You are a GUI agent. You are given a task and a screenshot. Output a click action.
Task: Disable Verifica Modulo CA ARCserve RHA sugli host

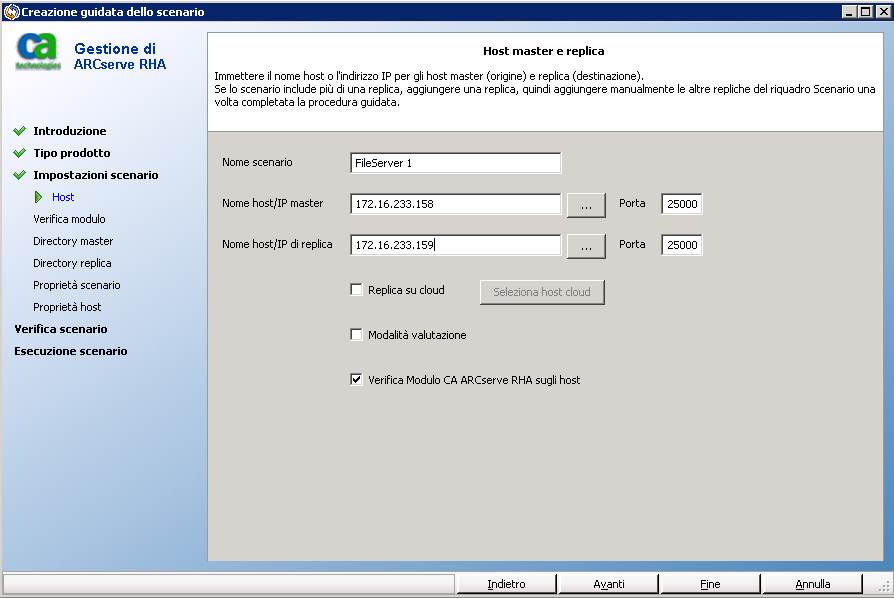356,379
